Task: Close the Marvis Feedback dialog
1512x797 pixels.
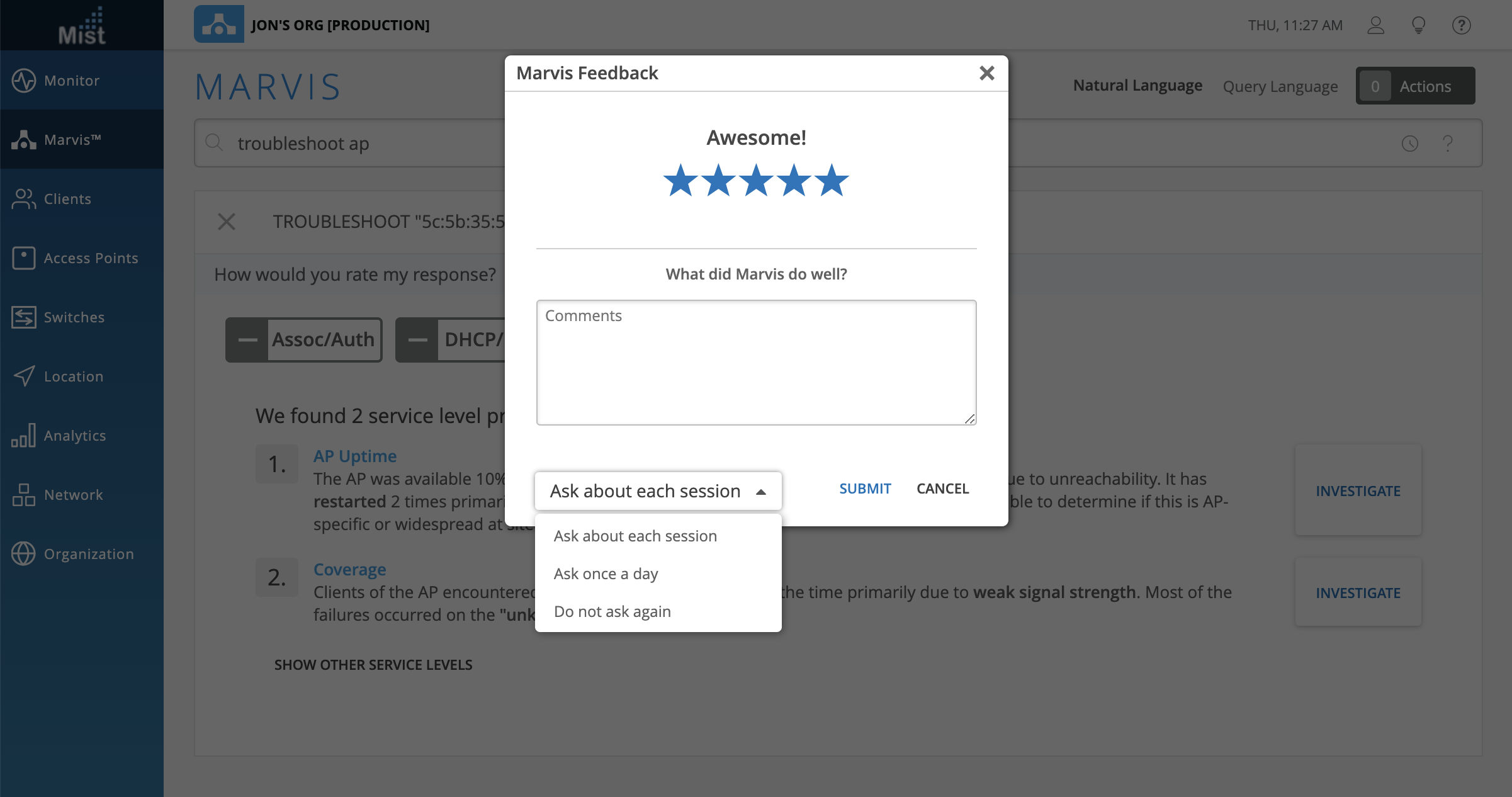Action: pyautogui.click(x=986, y=74)
